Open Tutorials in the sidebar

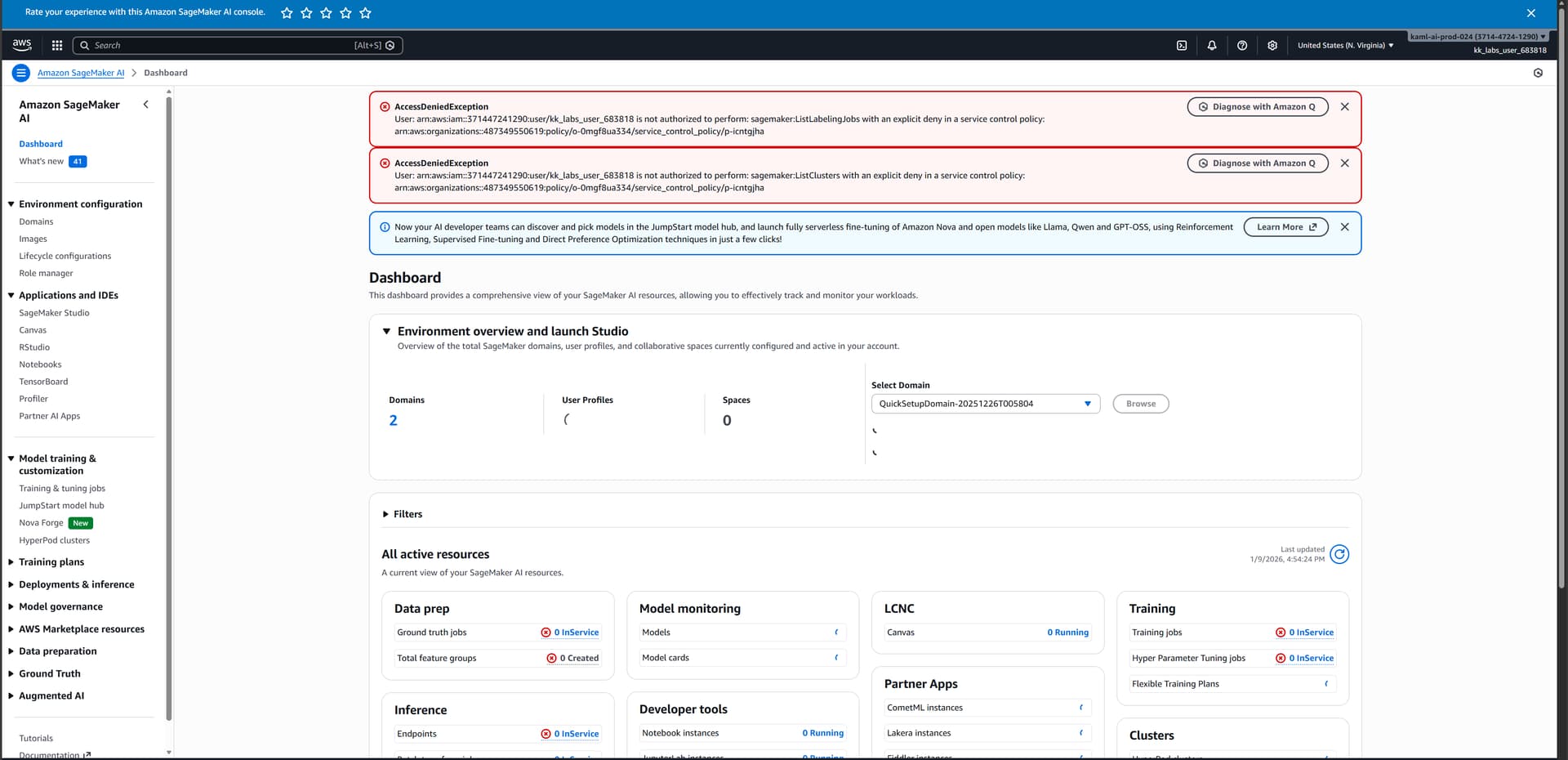point(36,738)
